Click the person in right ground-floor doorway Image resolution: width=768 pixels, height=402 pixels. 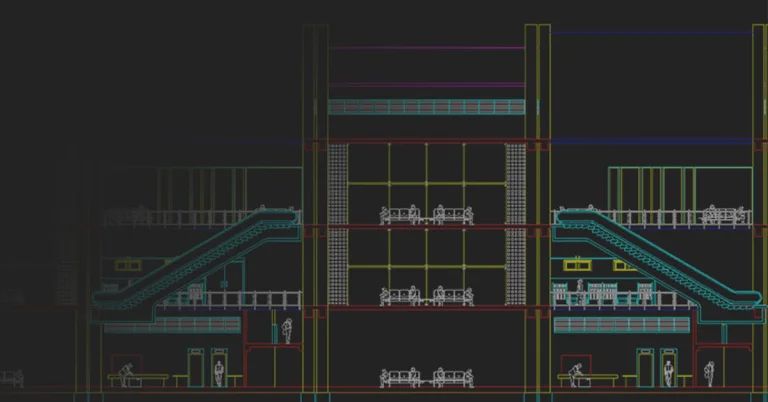[x=668, y=372]
